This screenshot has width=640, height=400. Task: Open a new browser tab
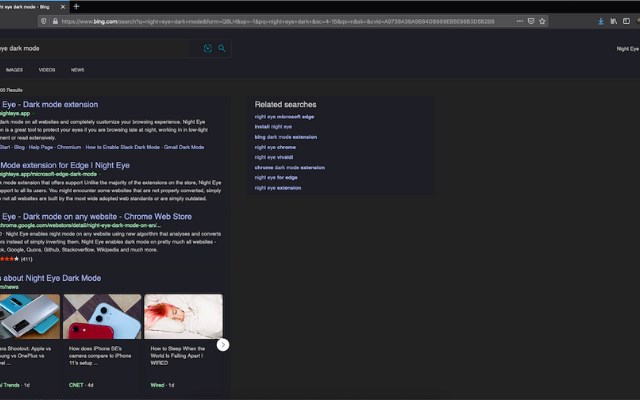pyautogui.click(x=76, y=7)
